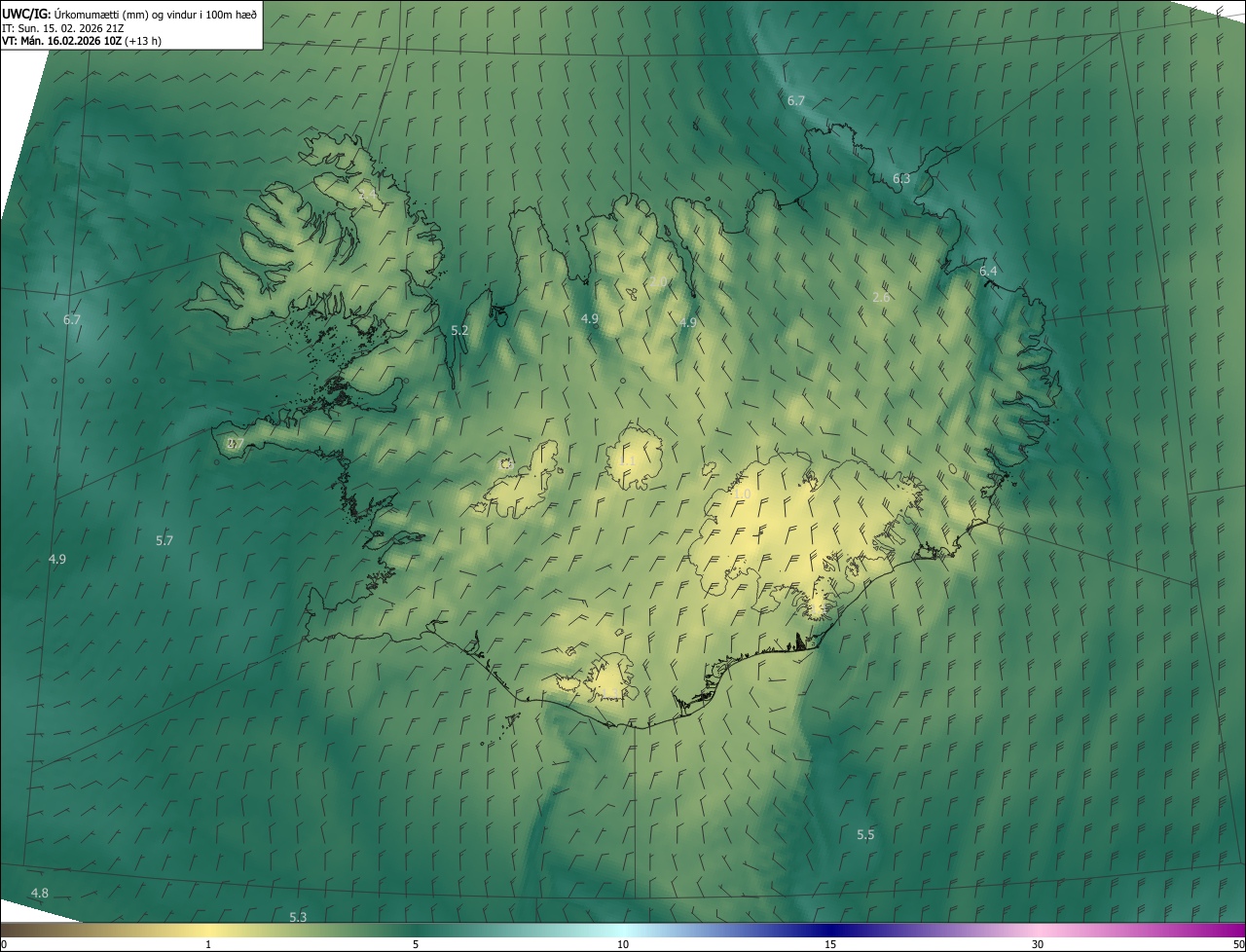The width and height of the screenshot is (1246, 952).
Task: Select the valid time line 'VT: Mán. 16.02.2026 10Z (+13 h)'
Action: pyautogui.click(x=82, y=41)
